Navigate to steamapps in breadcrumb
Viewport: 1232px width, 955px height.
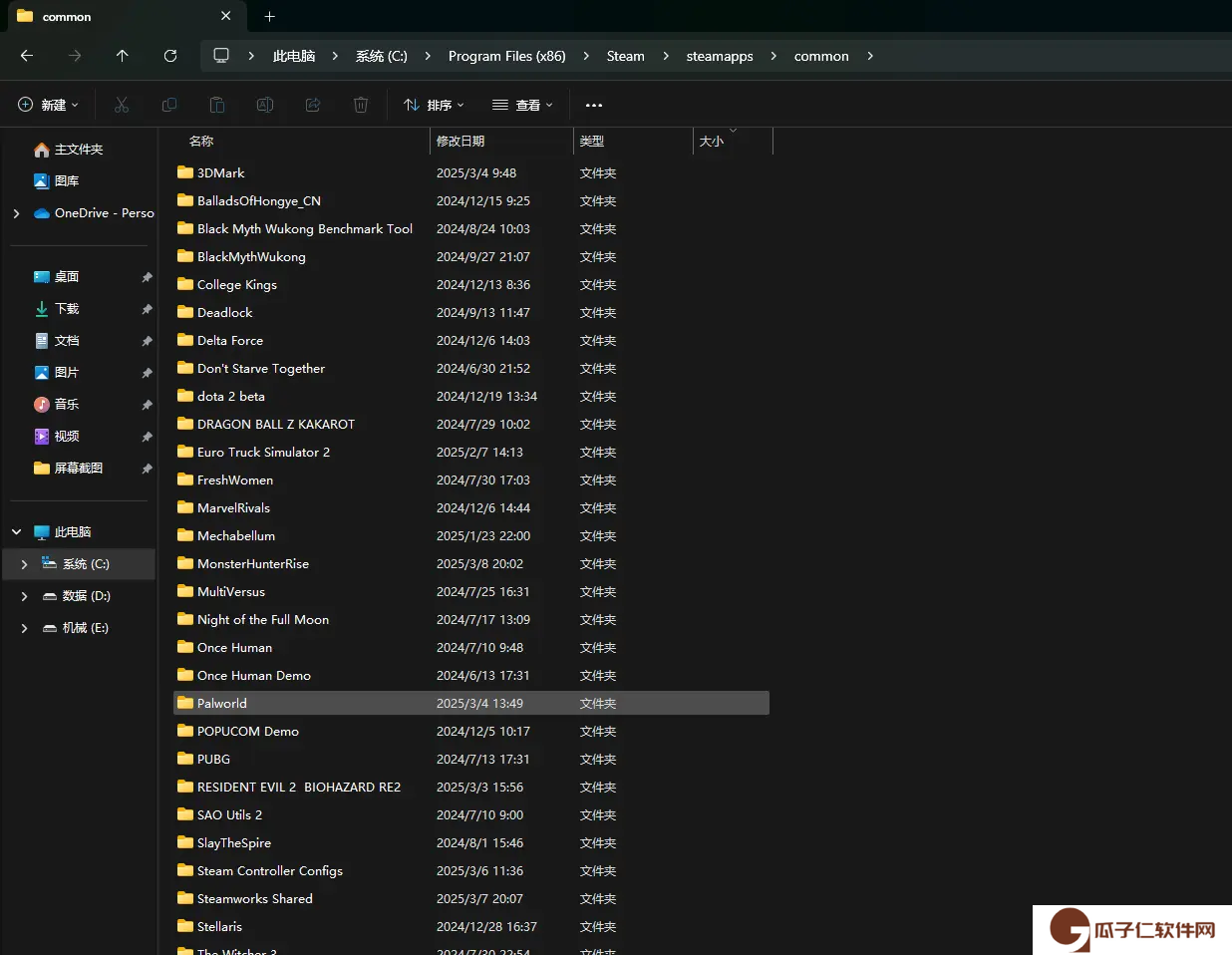tap(720, 56)
